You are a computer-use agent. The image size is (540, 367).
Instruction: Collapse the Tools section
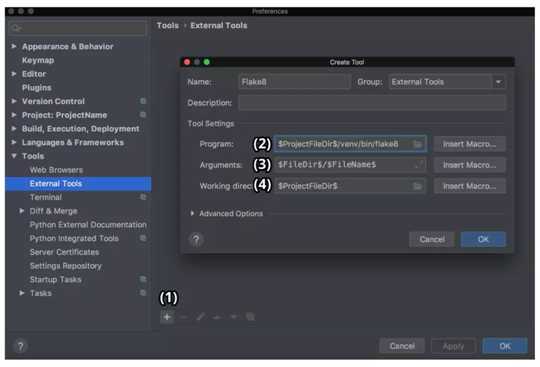[14, 156]
